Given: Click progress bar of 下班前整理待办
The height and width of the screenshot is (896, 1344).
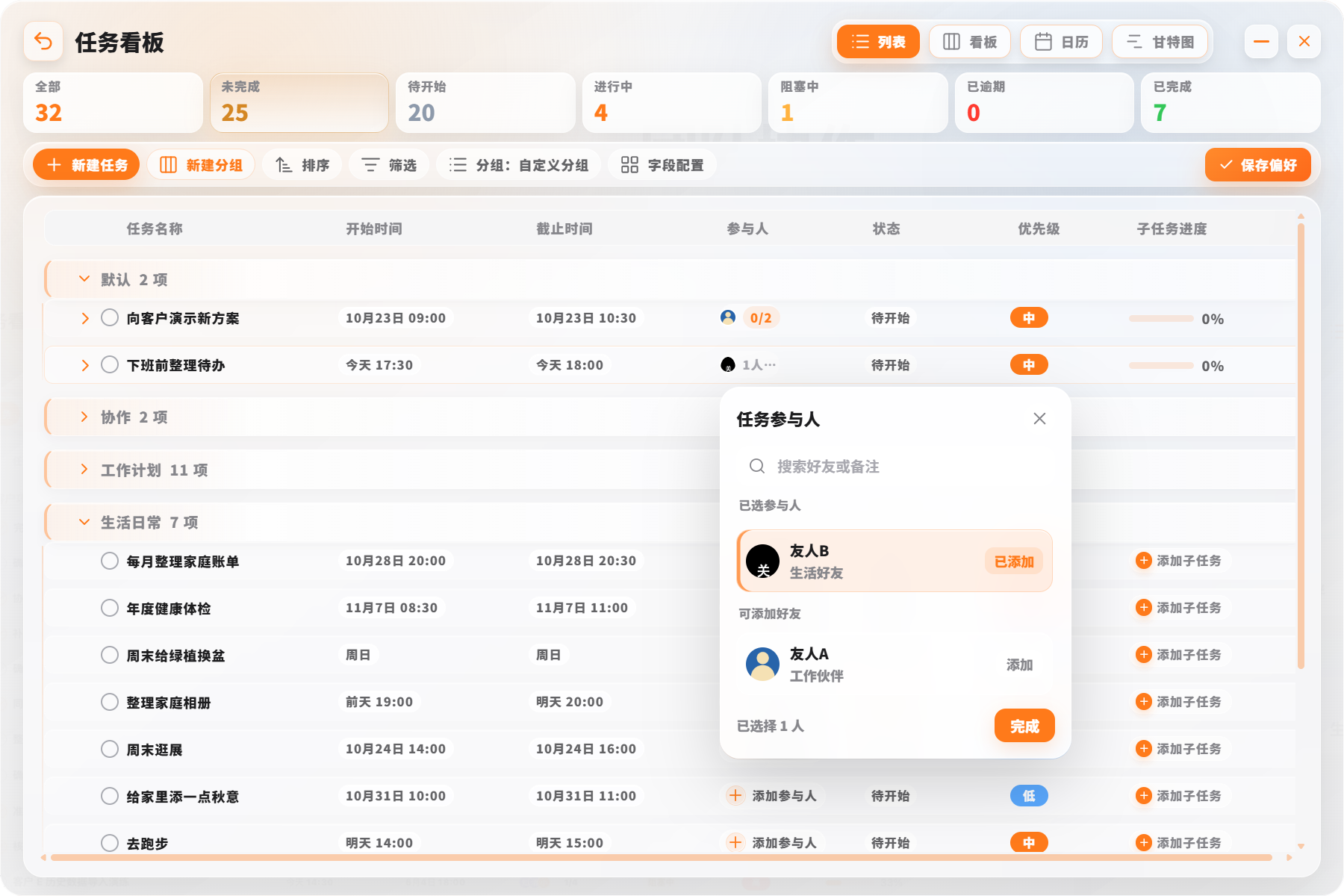Looking at the screenshot, I should tap(1161, 365).
